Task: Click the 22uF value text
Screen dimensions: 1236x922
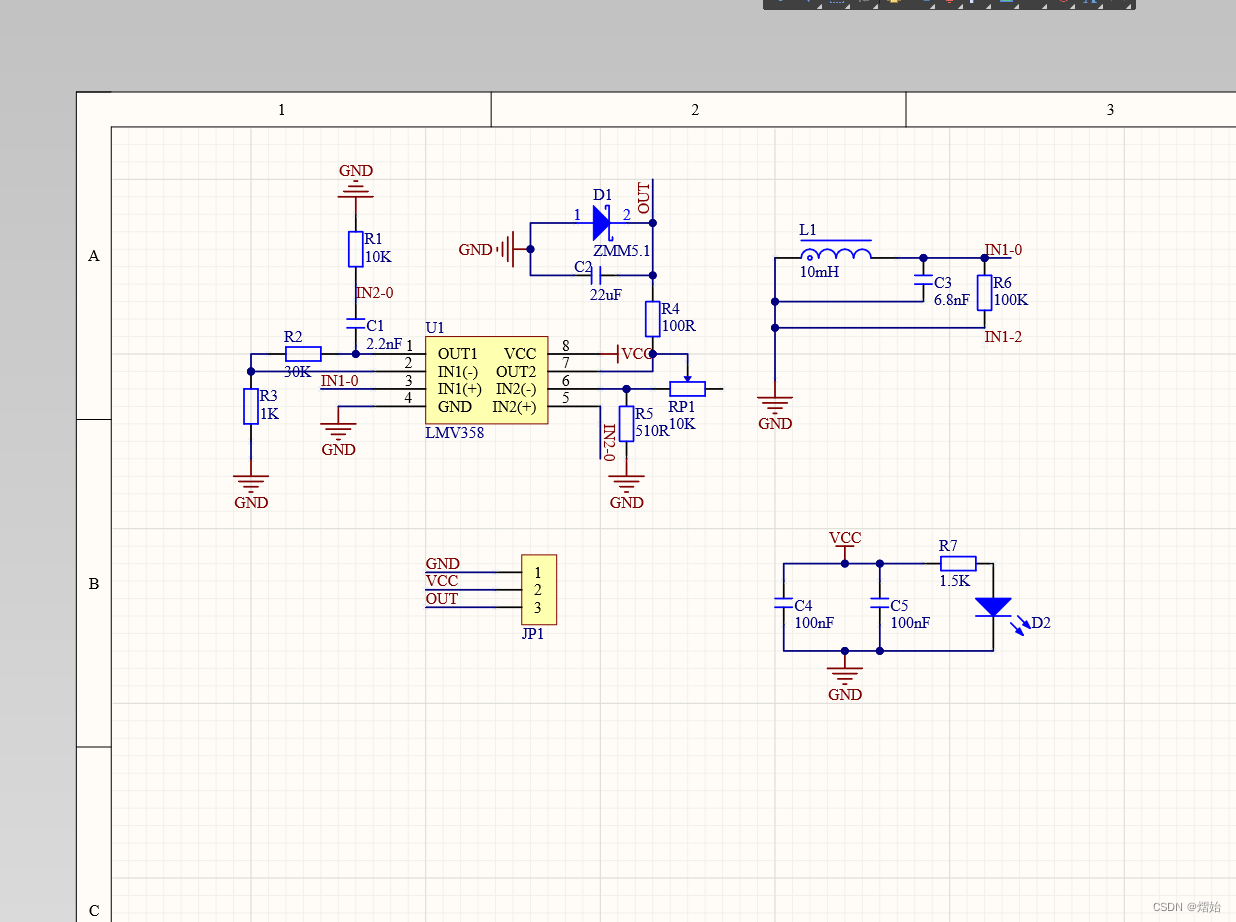Action: pos(606,295)
